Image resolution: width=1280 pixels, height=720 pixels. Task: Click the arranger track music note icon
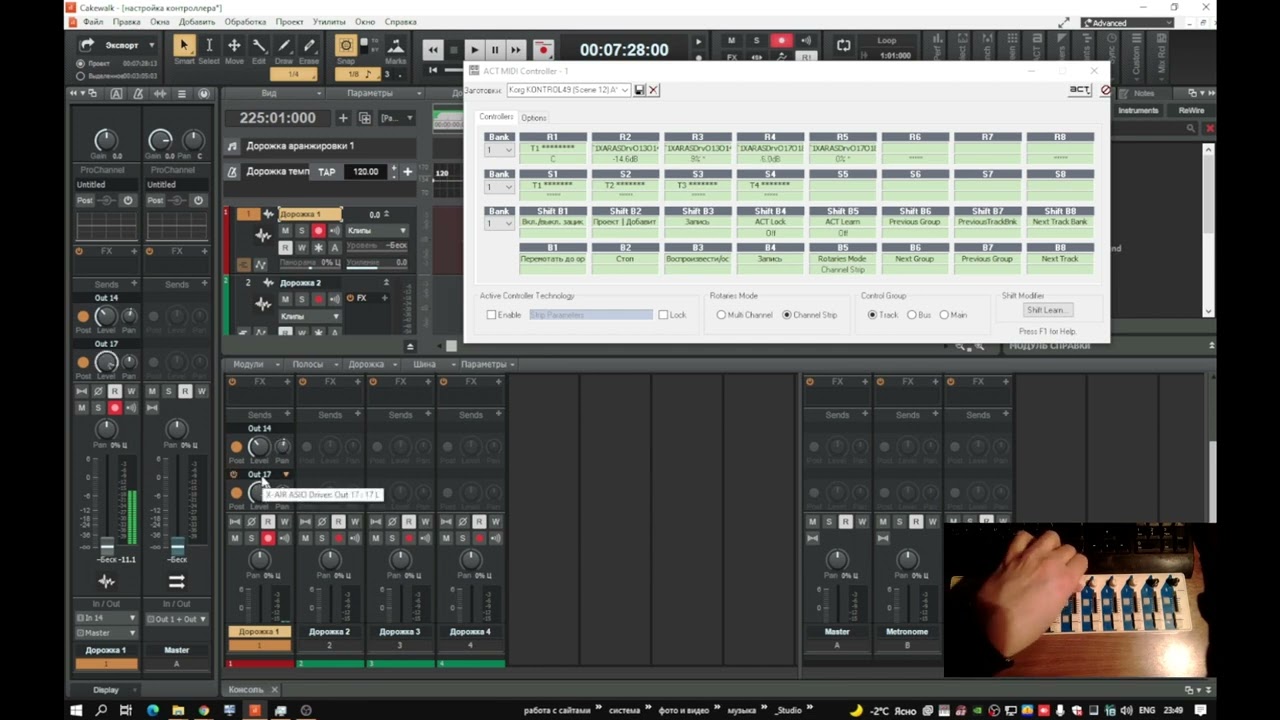[x=233, y=146]
